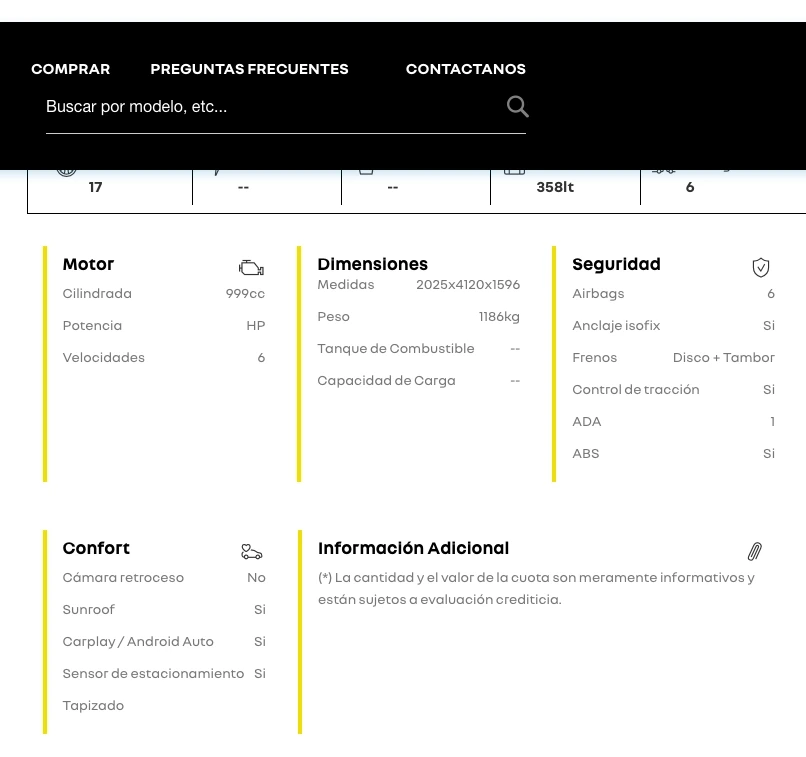Click the Dimensiones section heading
Viewport: 806px width, 757px height.
coord(372,264)
